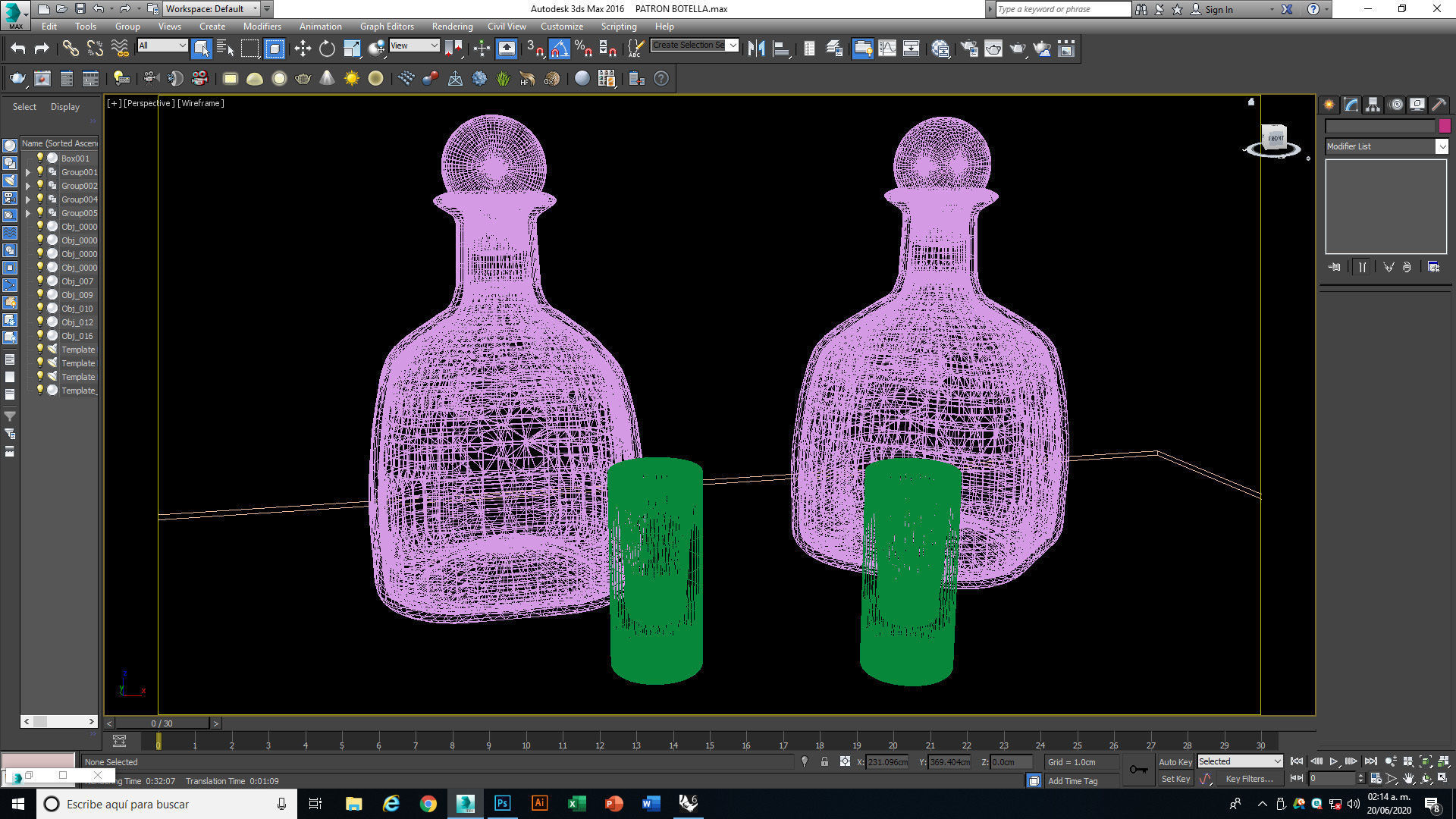This screenshot has height=819, width=1456.
Task: Open the Rendering menu
Action: click(x=452, y=26)
